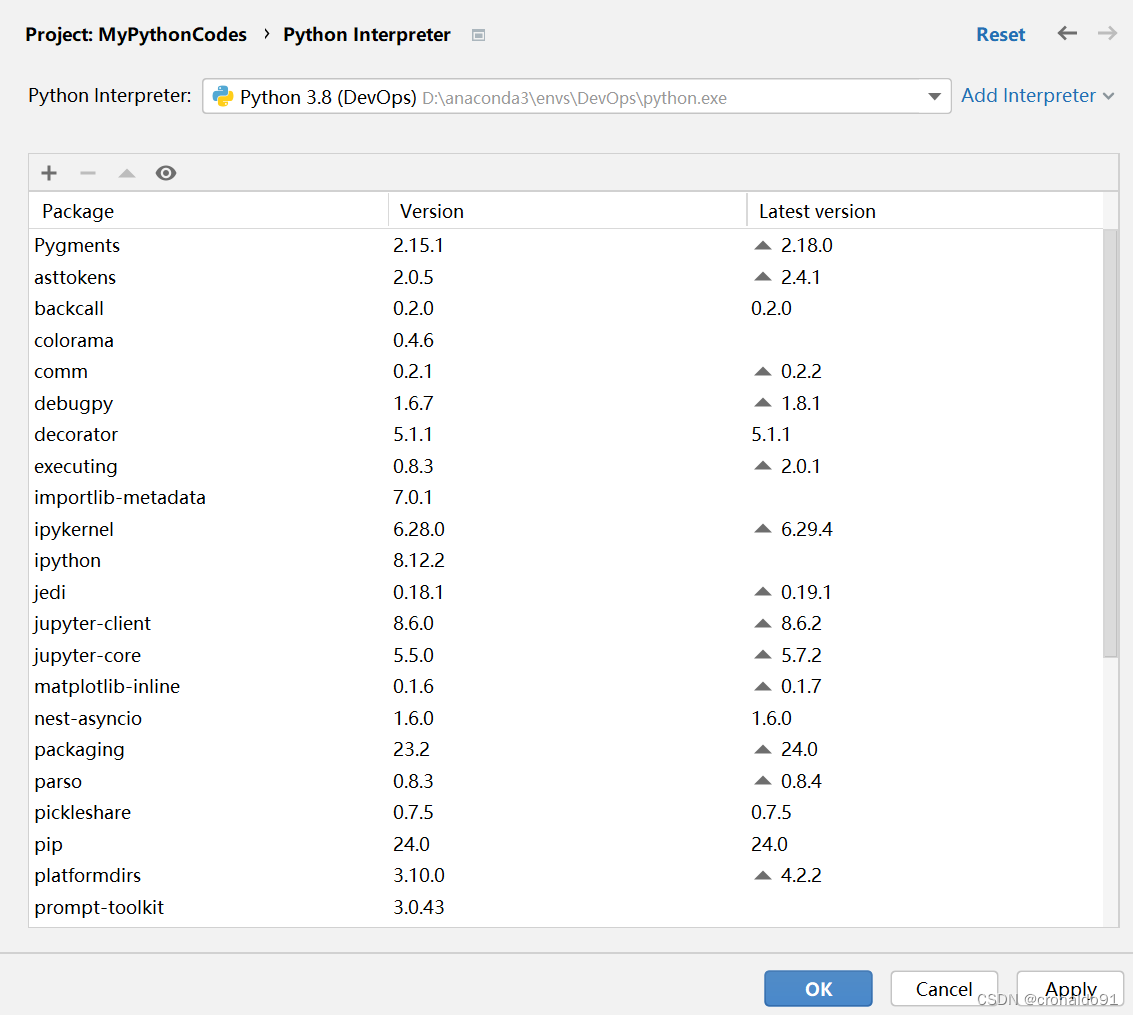Expand the Add Interpreter menu
Viewport: 1133px width, 1015px height.
(x=1038, y=95)
